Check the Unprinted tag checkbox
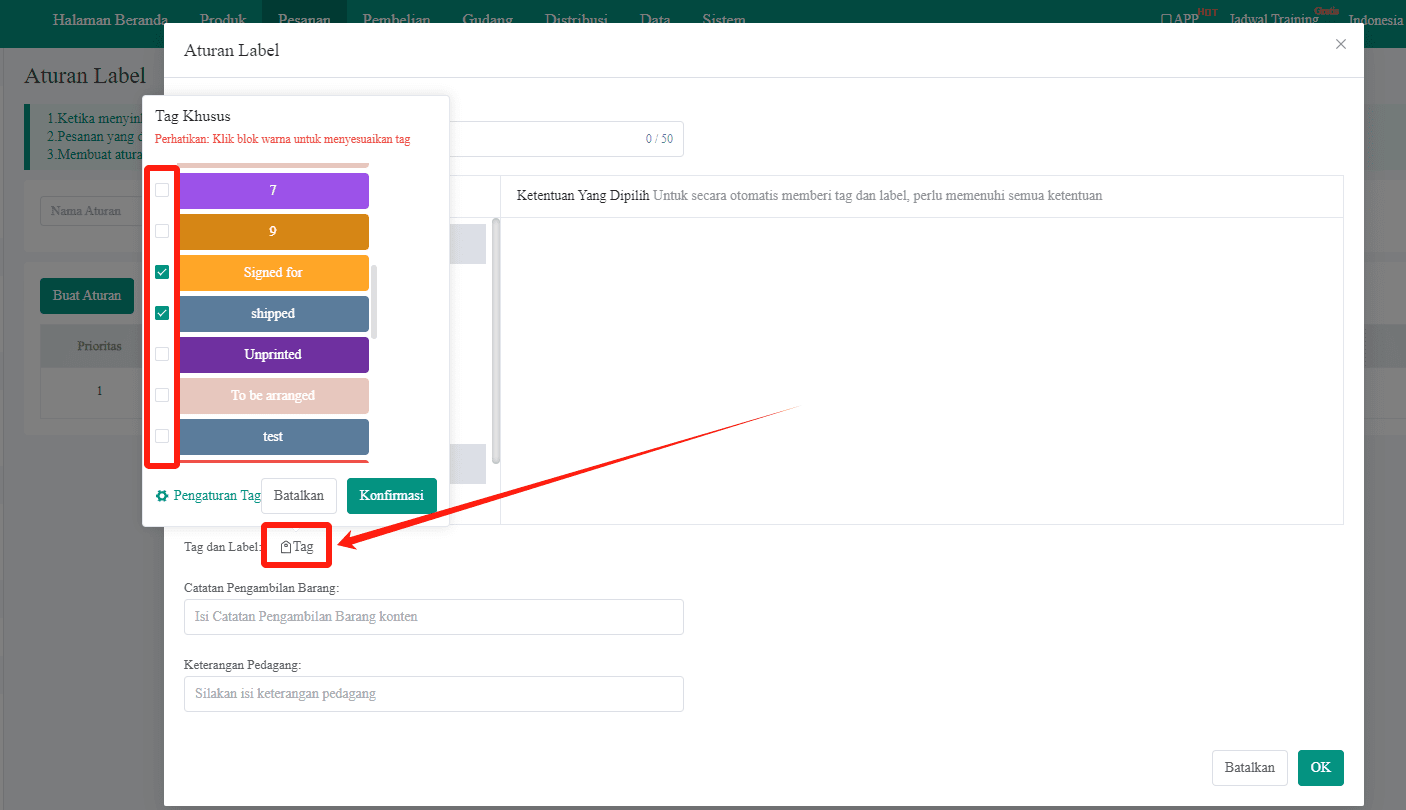 coord(162,354)
